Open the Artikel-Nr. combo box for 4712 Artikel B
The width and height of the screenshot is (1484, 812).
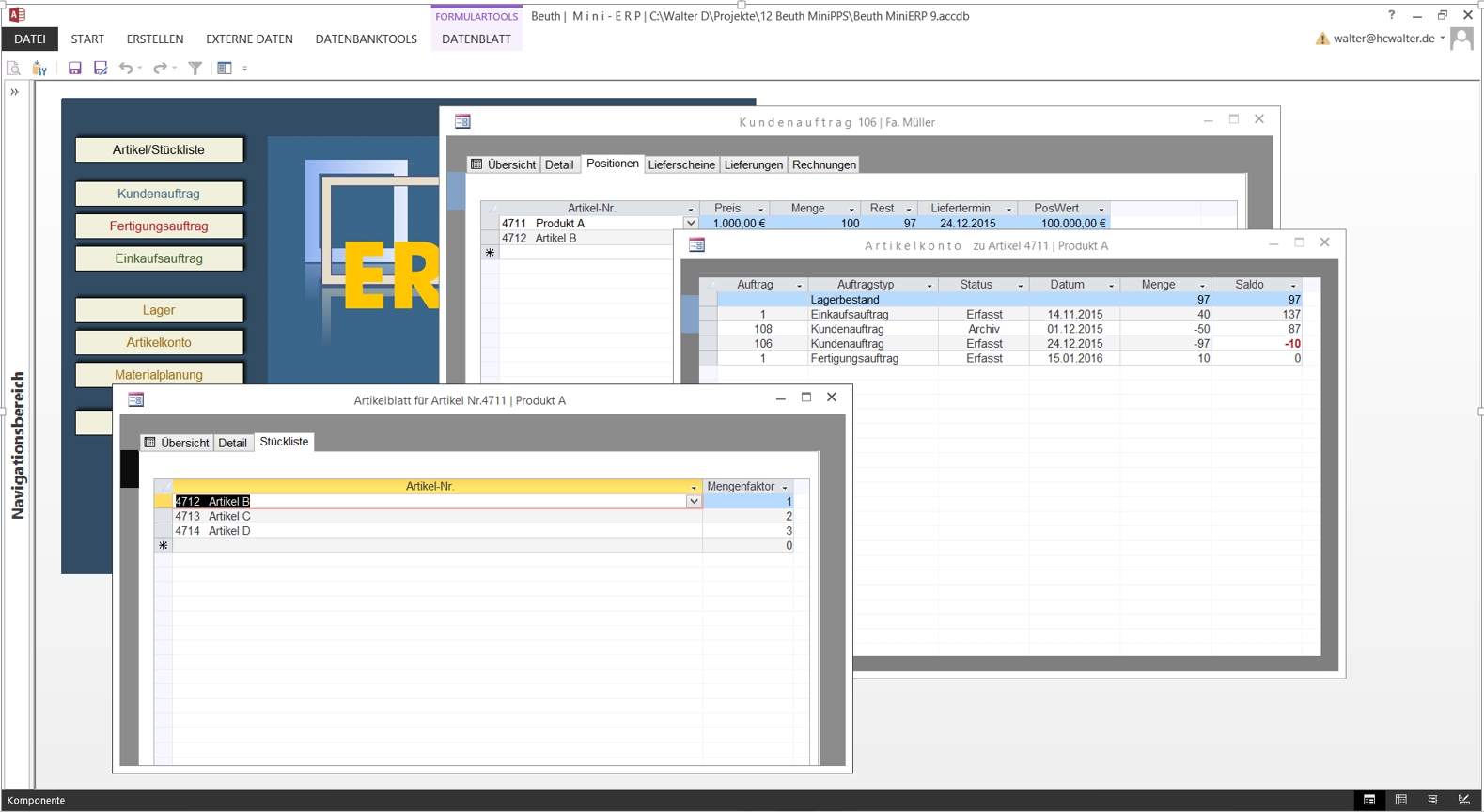[x=694, y=502]
